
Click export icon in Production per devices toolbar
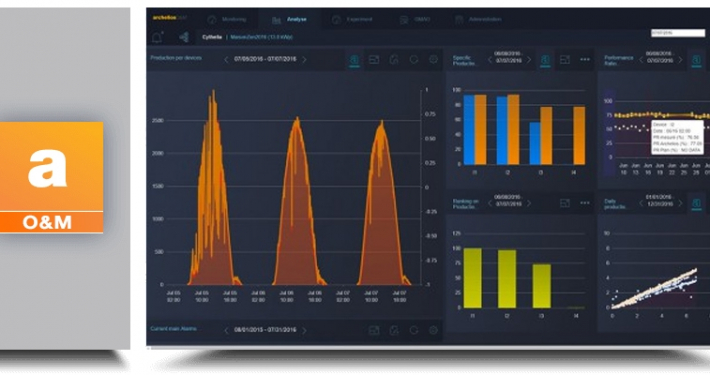393,59
